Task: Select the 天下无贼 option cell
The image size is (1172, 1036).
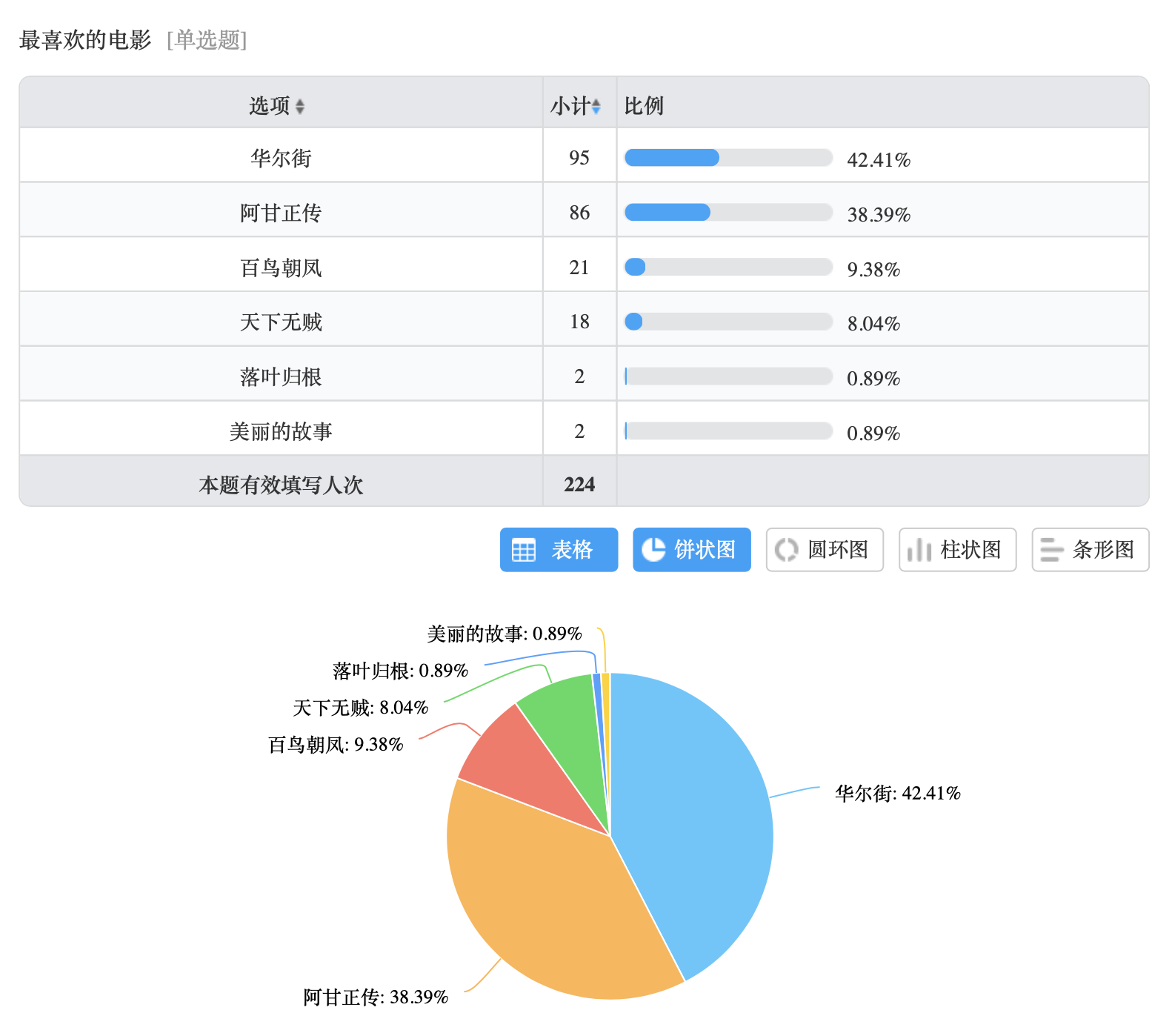Action: (281, 319)
